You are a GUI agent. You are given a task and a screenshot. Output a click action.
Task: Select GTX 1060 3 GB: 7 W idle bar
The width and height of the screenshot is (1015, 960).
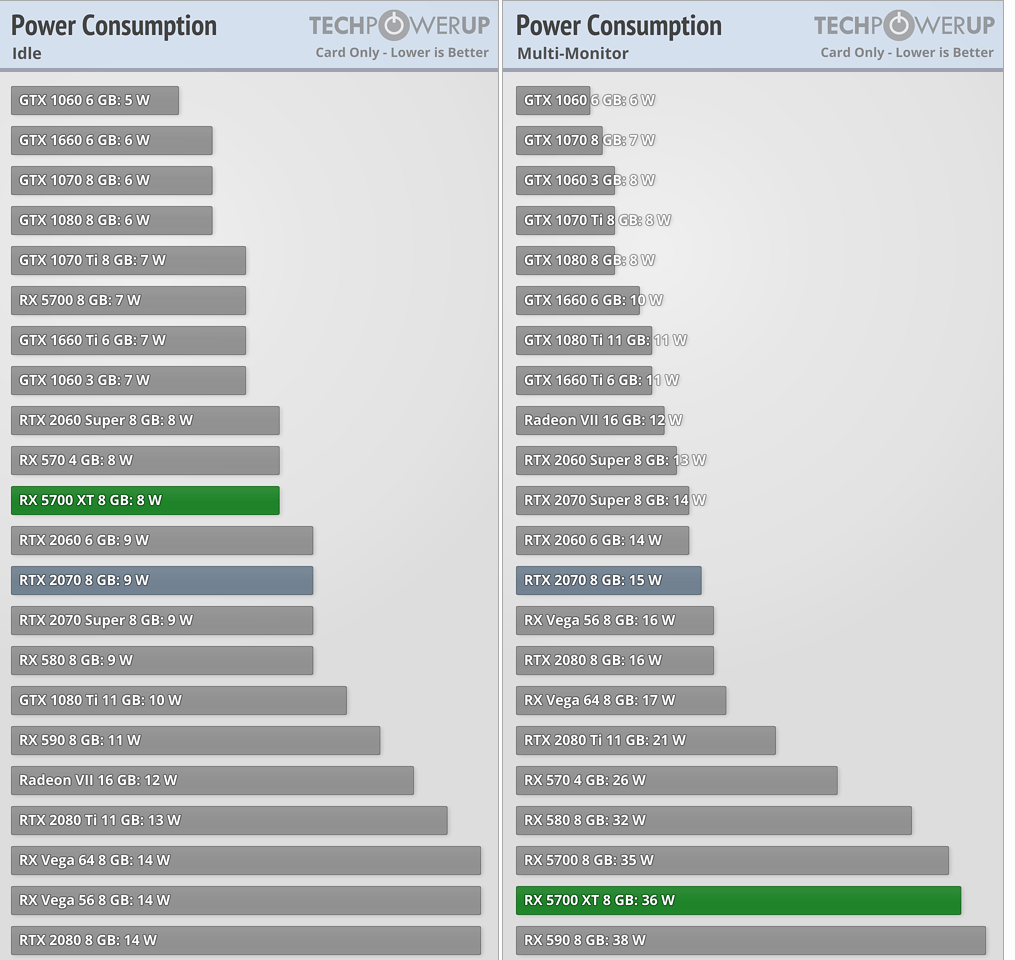coord(128,381)
